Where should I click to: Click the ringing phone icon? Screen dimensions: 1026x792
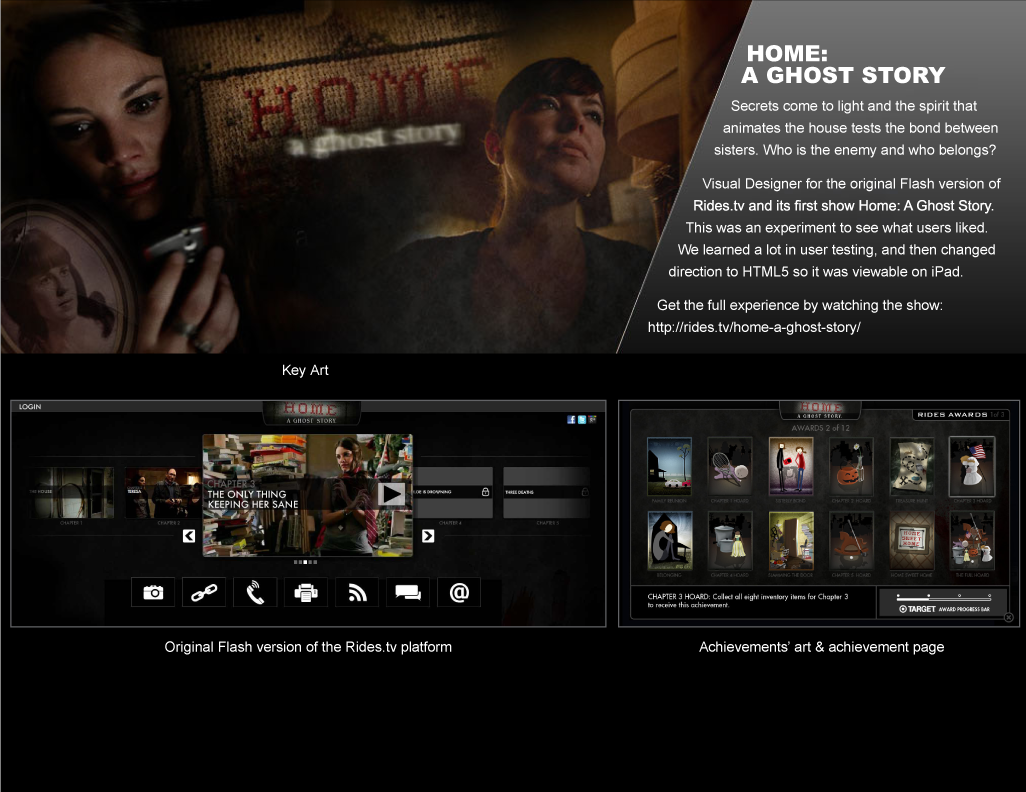tap(255, 592)
